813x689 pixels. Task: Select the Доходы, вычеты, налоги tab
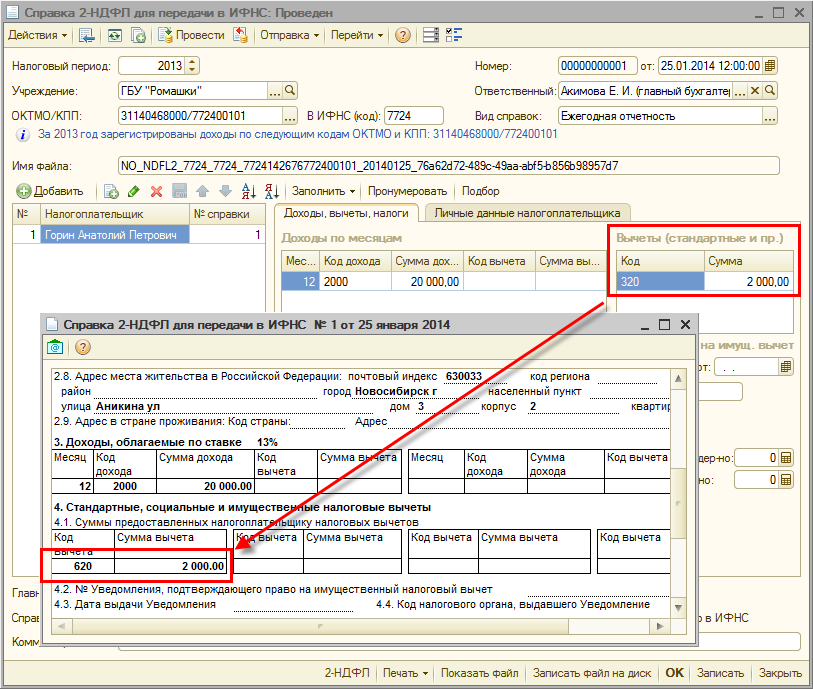[346, 213]
